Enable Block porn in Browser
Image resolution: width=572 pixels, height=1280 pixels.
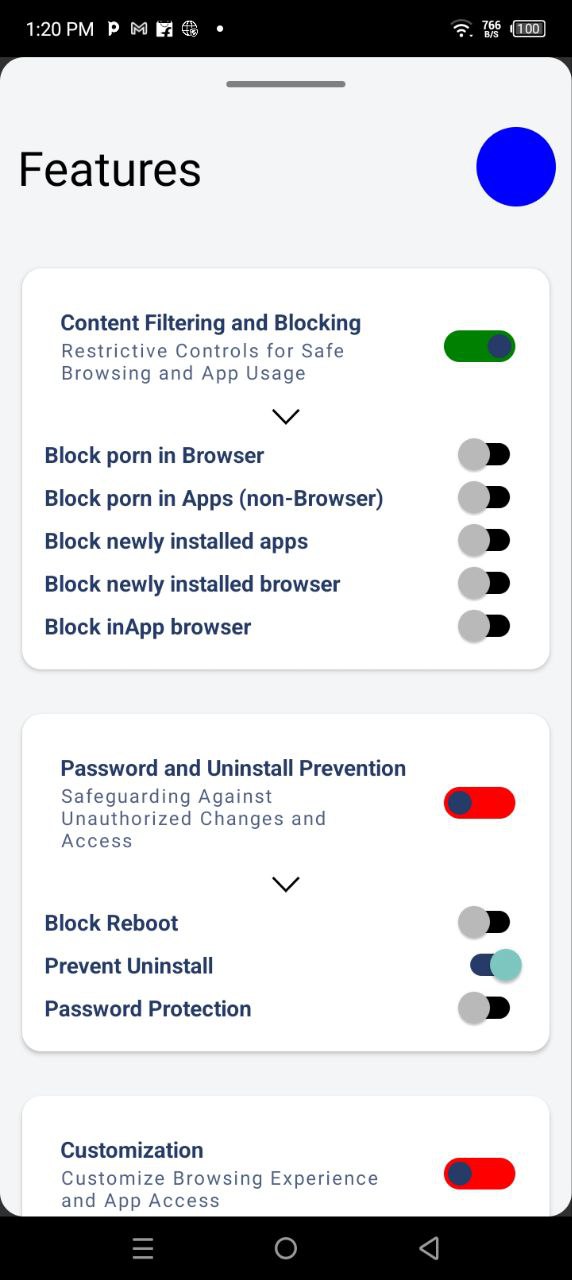tap(485, 455)
